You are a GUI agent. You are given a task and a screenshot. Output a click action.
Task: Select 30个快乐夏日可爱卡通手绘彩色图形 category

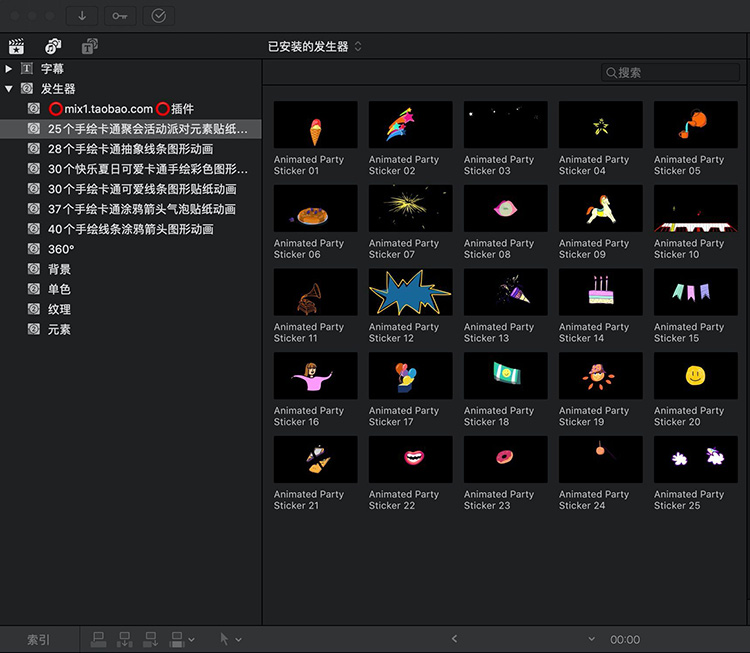pos(131,169)
